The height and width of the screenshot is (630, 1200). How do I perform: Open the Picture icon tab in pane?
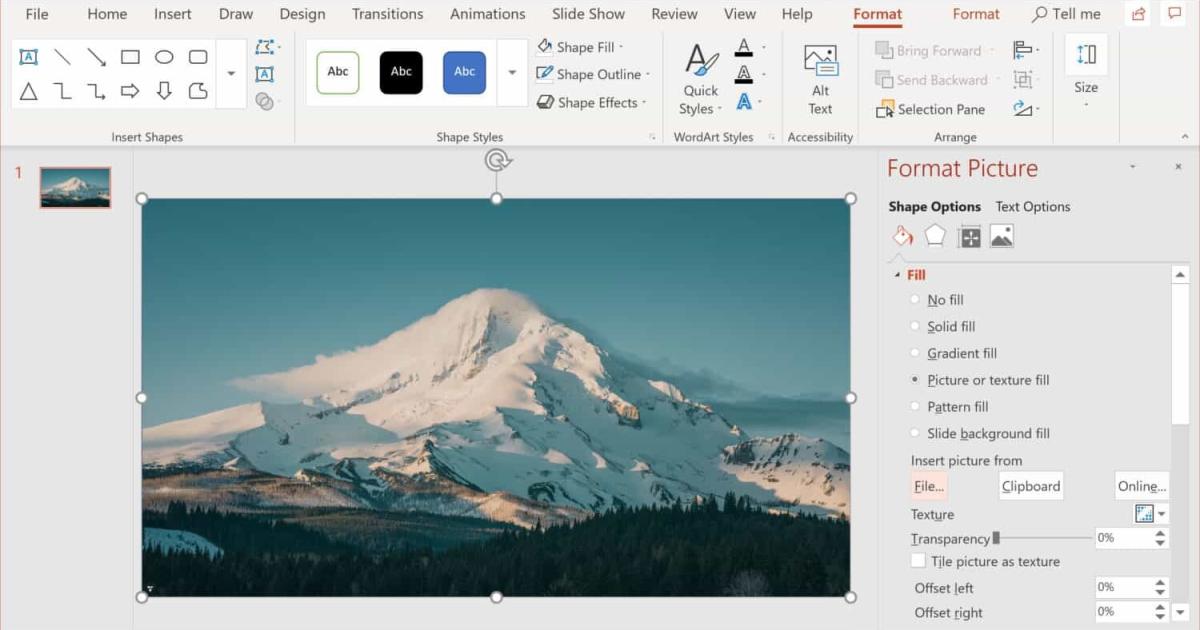1002,236
